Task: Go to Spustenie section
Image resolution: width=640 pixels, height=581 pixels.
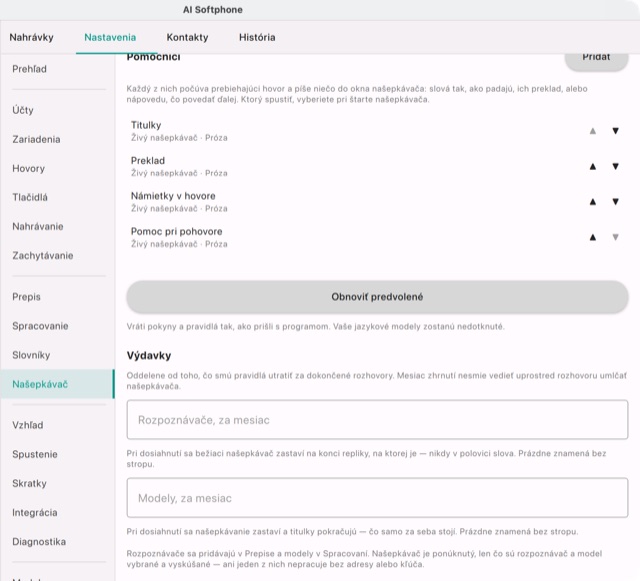Action: [x=58, y=454]
